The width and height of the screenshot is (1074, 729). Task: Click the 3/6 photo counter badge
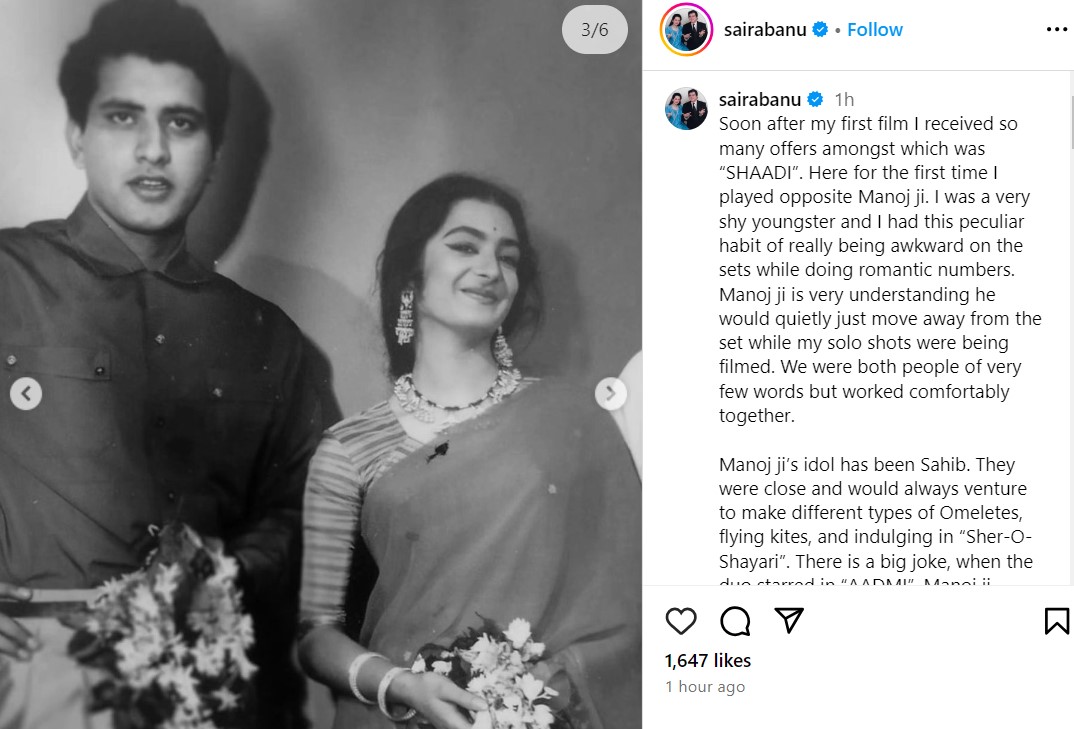coord(594,30)
